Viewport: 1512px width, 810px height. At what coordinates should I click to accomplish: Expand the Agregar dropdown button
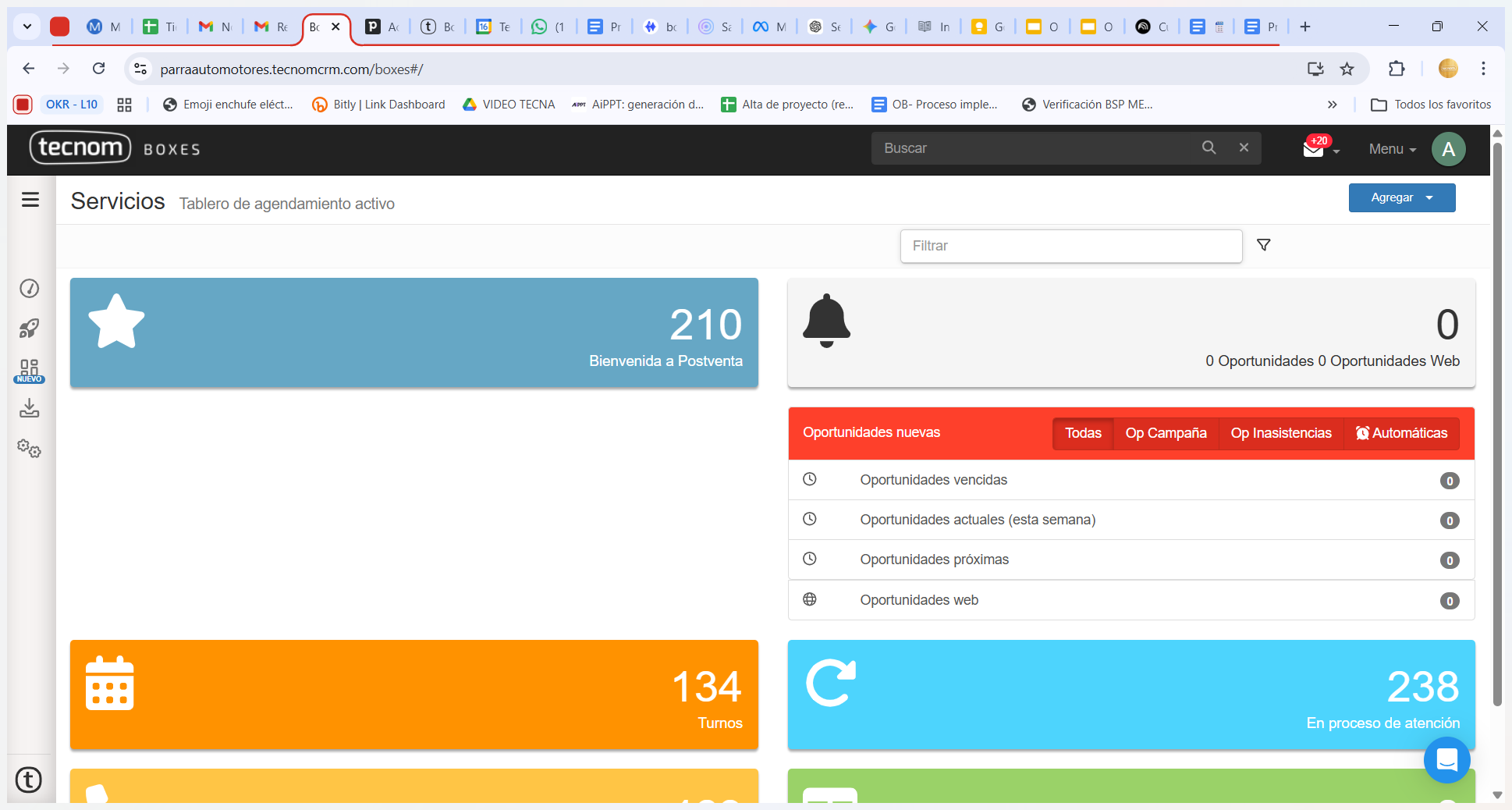click(1401, 197)
